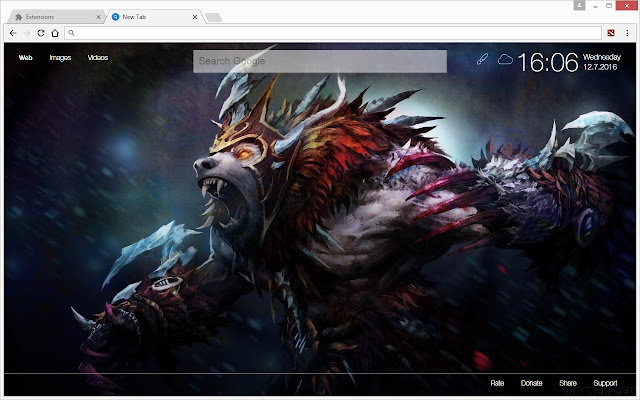The width and height of the screenshot is (640, 400).
Task: Close the New Tab tab
Action: (x=195, y=17)
